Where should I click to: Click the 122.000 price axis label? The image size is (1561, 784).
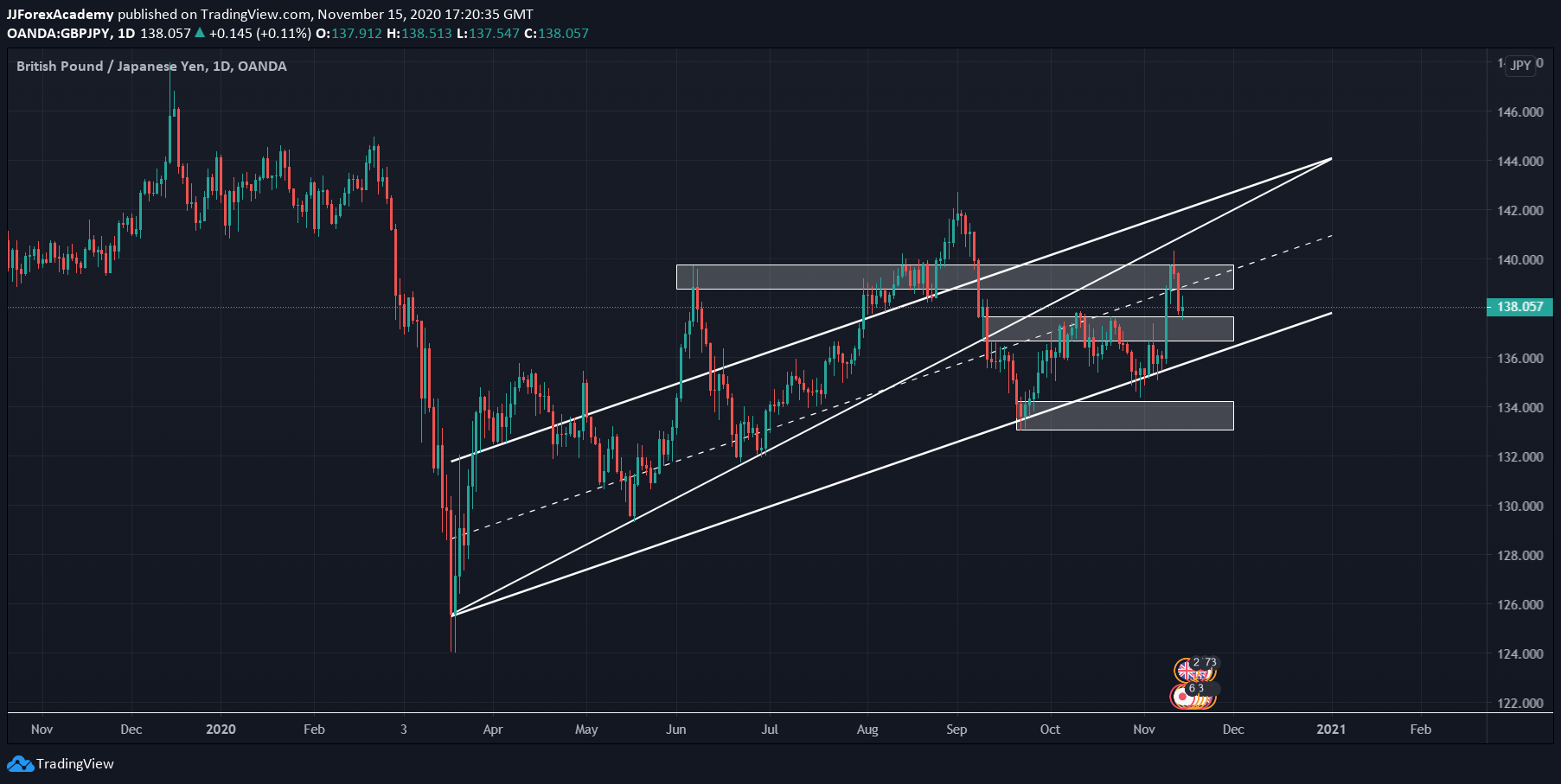point(1520,704)
